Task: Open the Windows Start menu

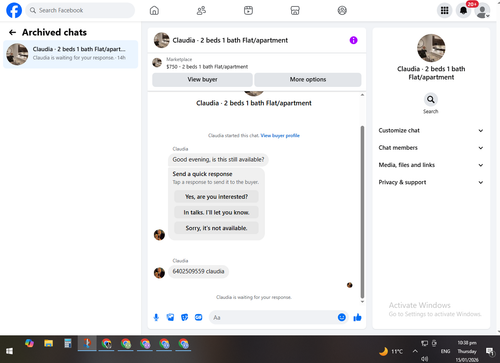Action: click(9, 351)
